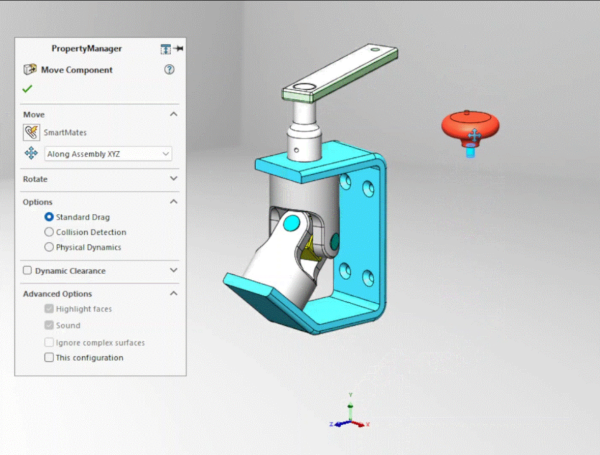Expand the Rotate section
Screen dimensions: 600x455
[x=174, y=179]
